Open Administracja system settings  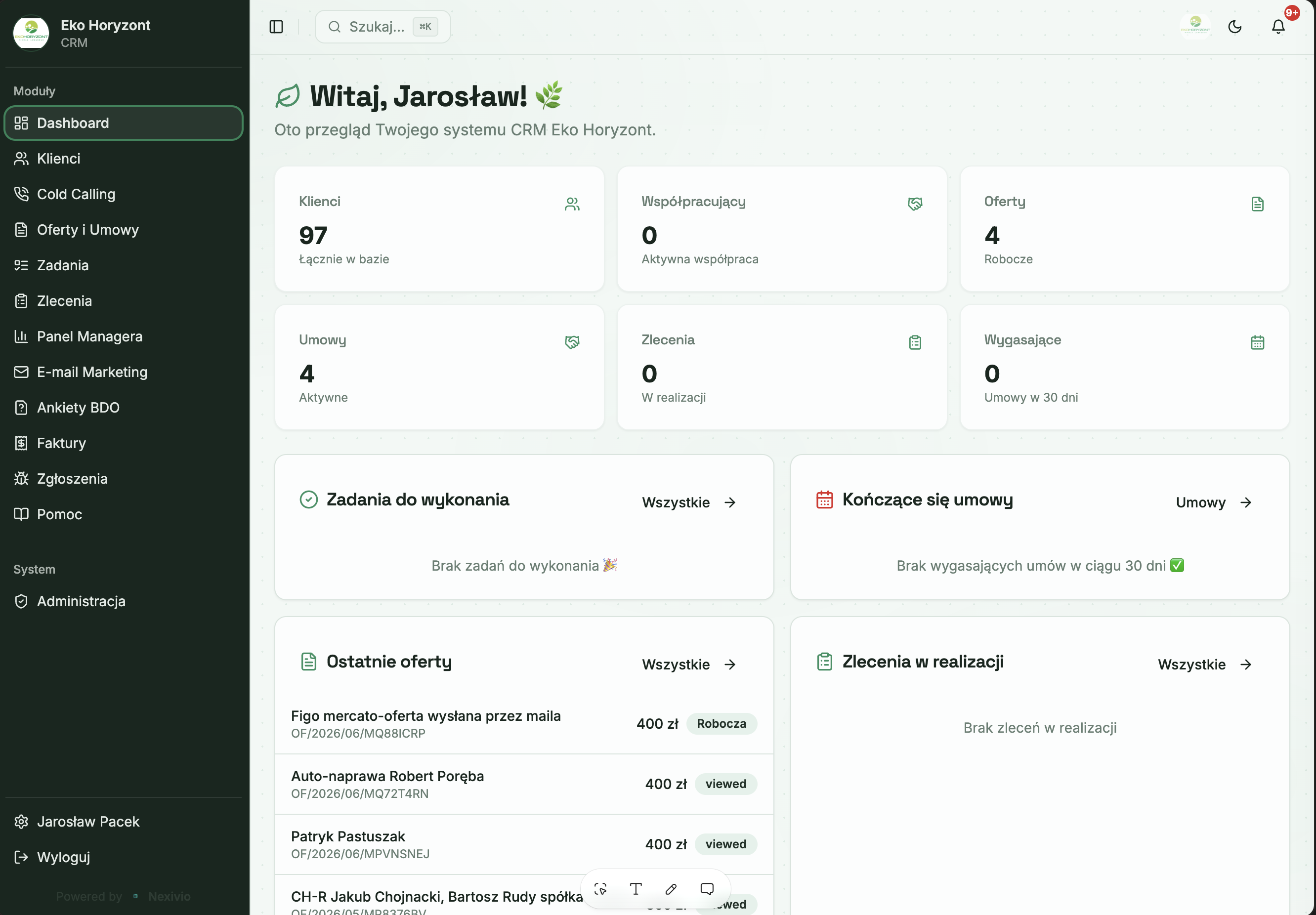tap(123, 601)
